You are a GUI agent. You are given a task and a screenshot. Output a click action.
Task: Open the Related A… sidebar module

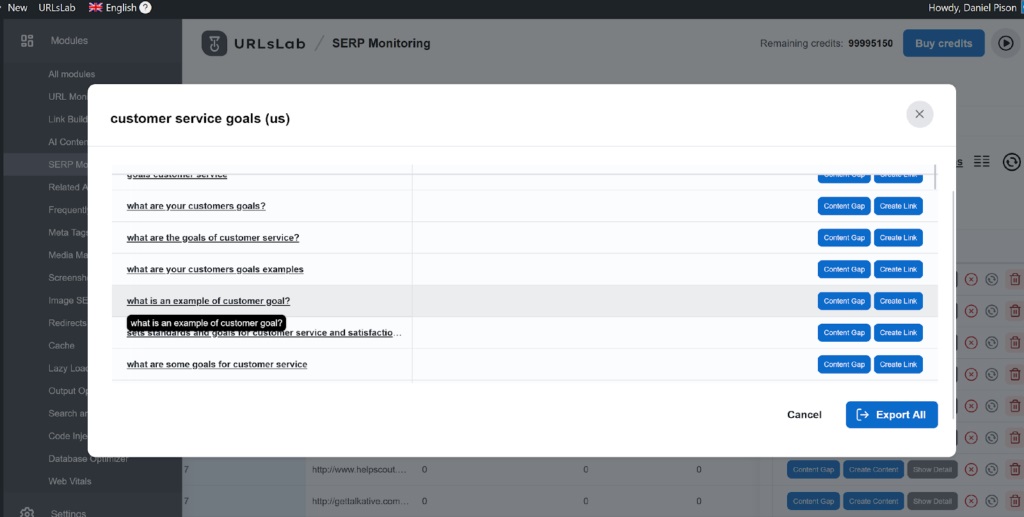68,187
